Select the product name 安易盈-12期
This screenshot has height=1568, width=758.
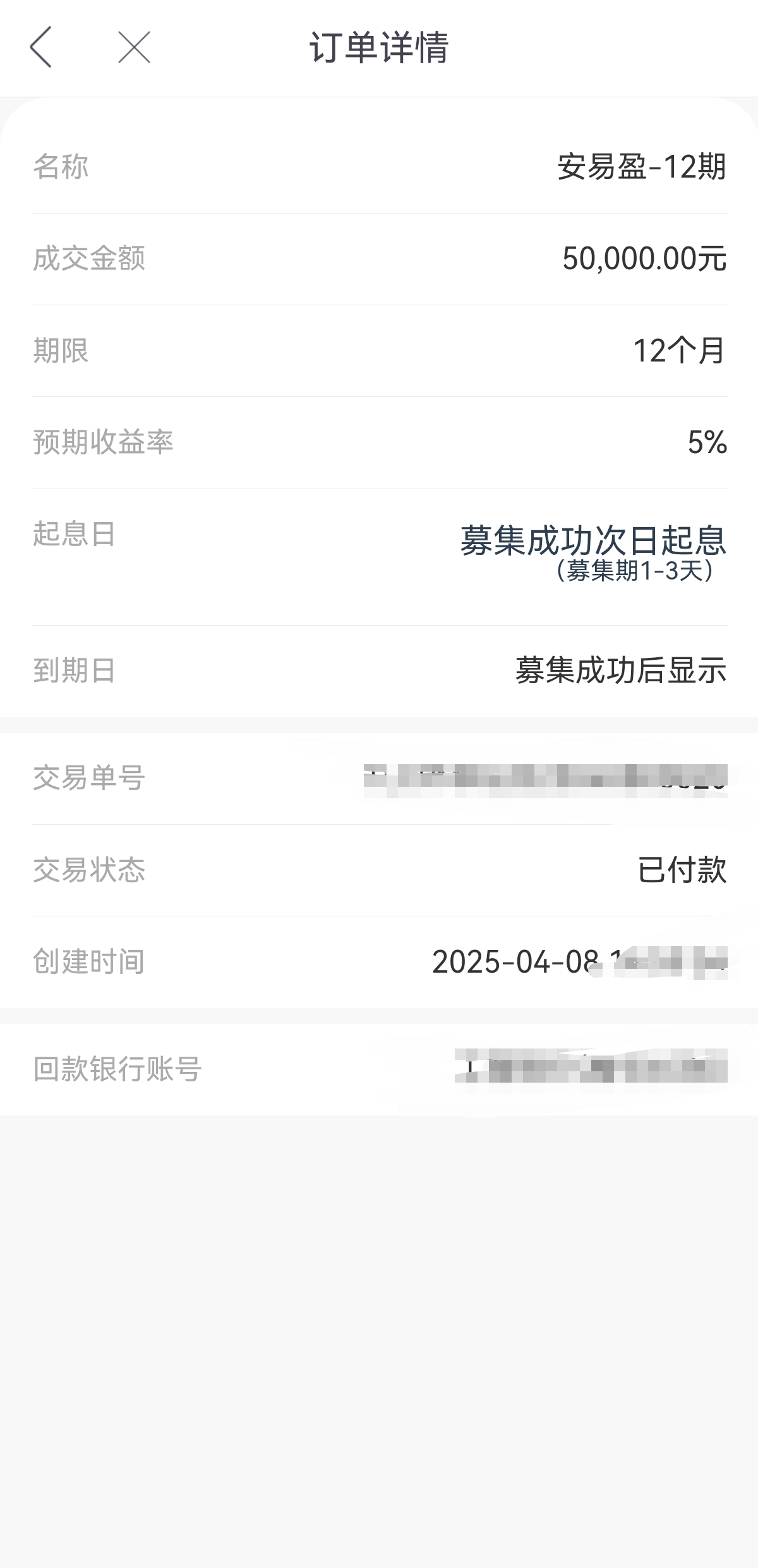coord(642,167)
